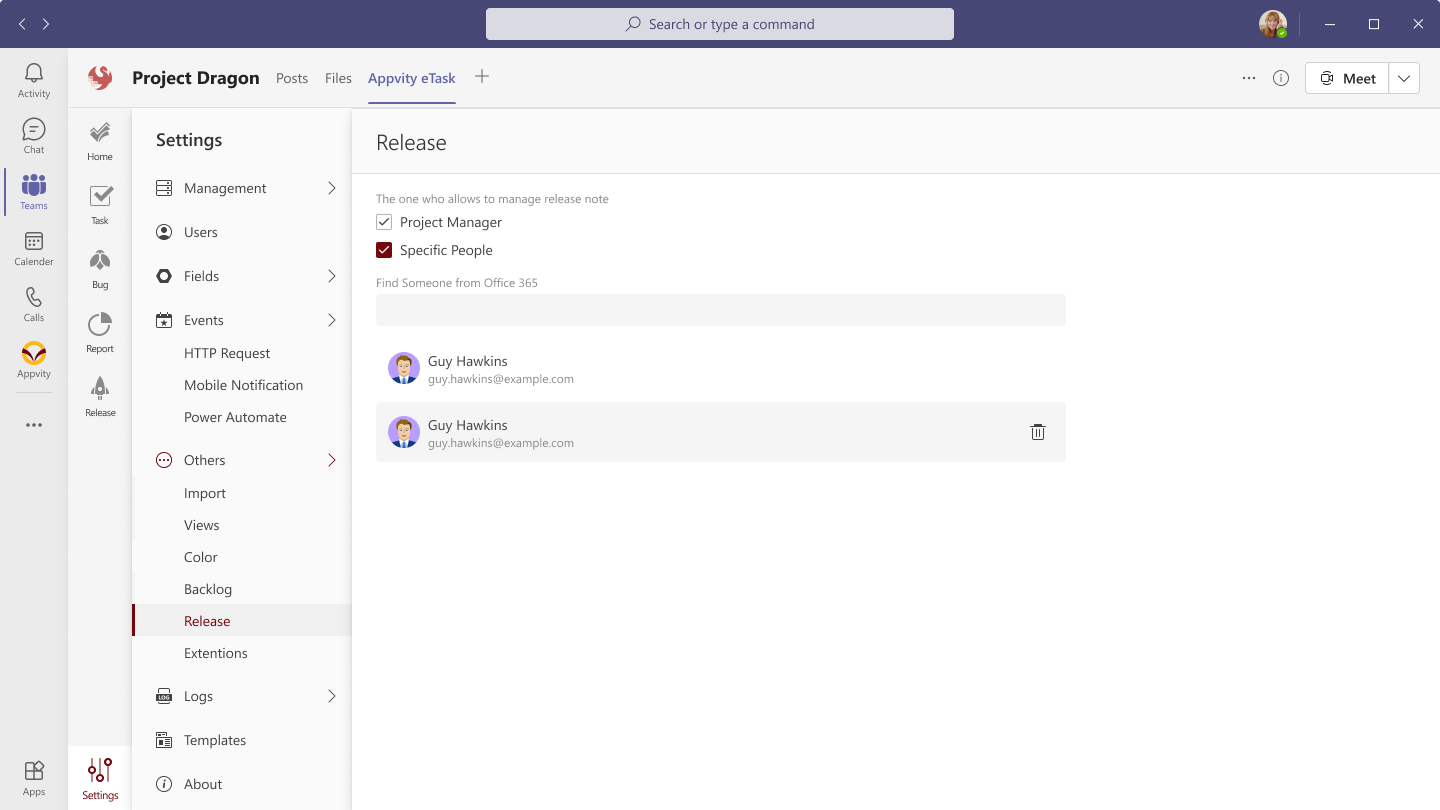Screen dimensions: 1440x810
Task: Switch to the Files tab
Action: pyautogui.click(x=338, y=78)
